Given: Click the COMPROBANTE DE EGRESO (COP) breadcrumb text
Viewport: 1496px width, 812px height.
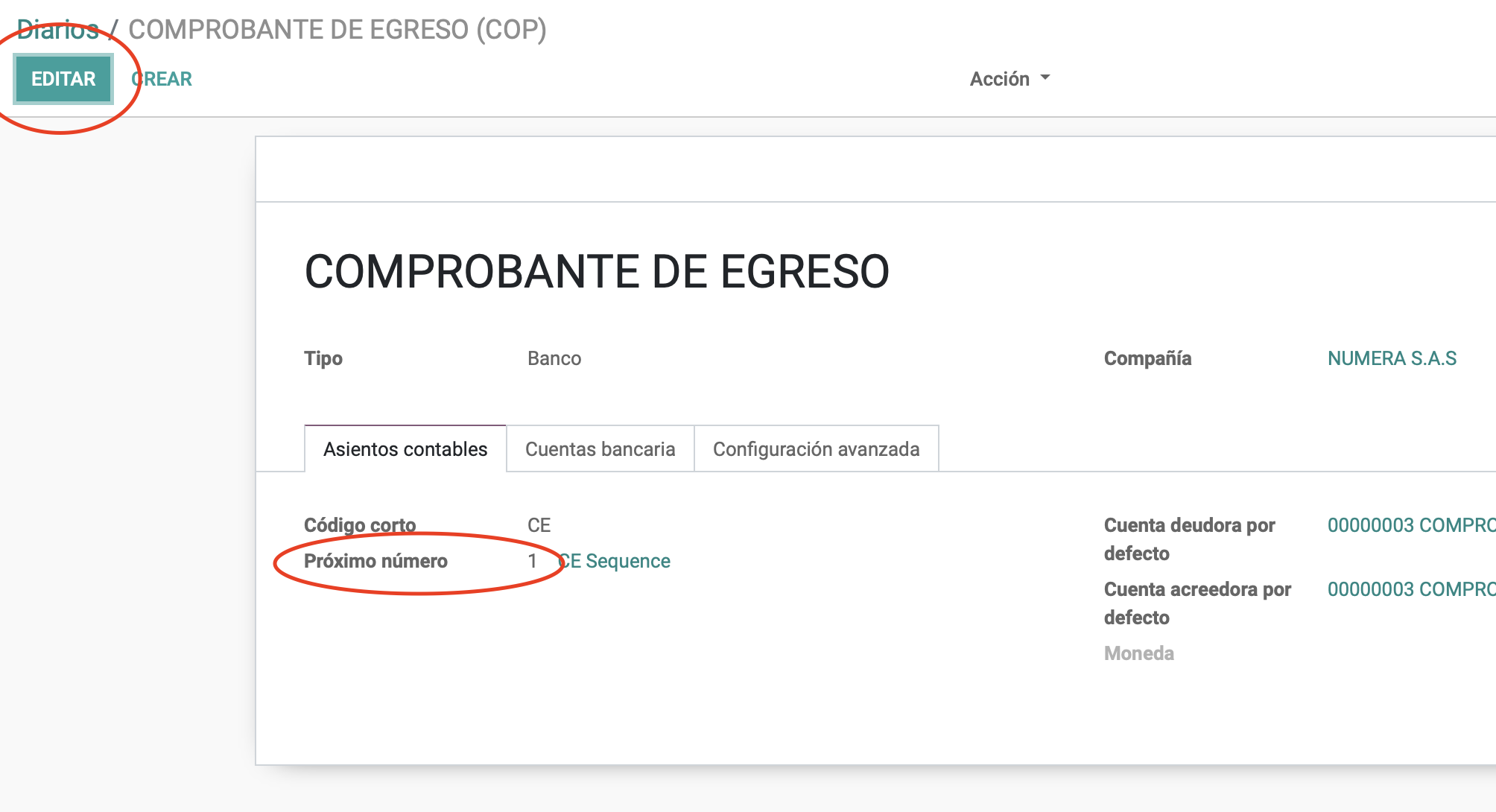Looking at the screenshot, I should pos(337,30).
